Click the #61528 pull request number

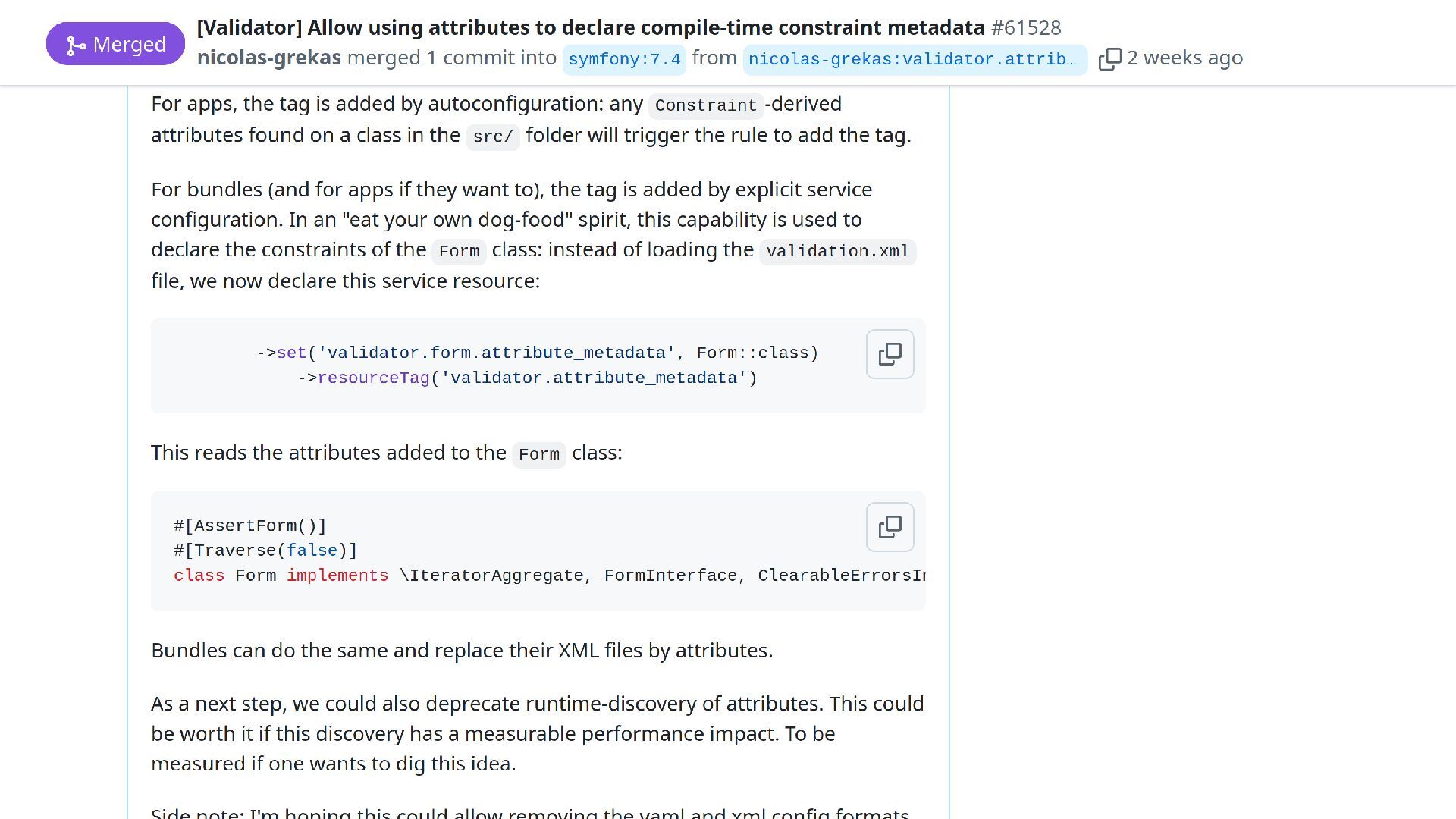pyautogui.click(x=1026, y=28)
